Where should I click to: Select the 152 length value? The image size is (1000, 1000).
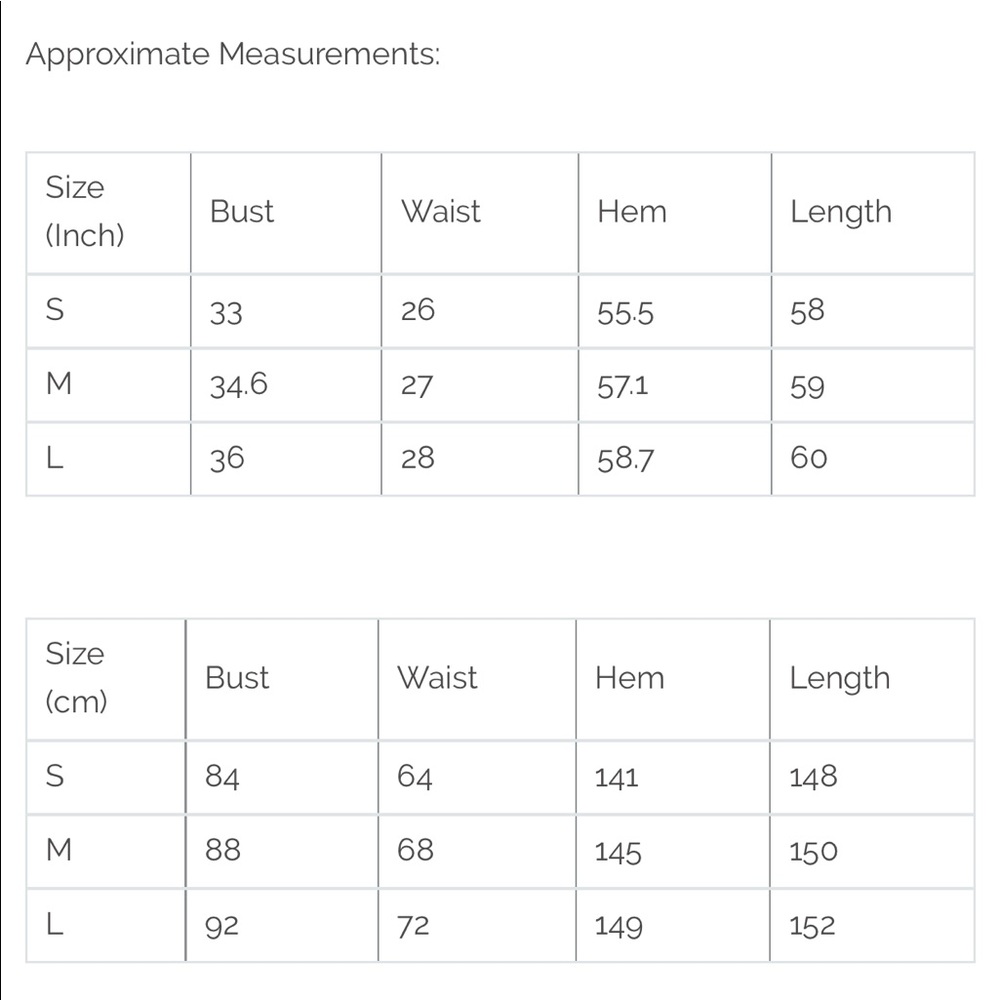point(812,926)
